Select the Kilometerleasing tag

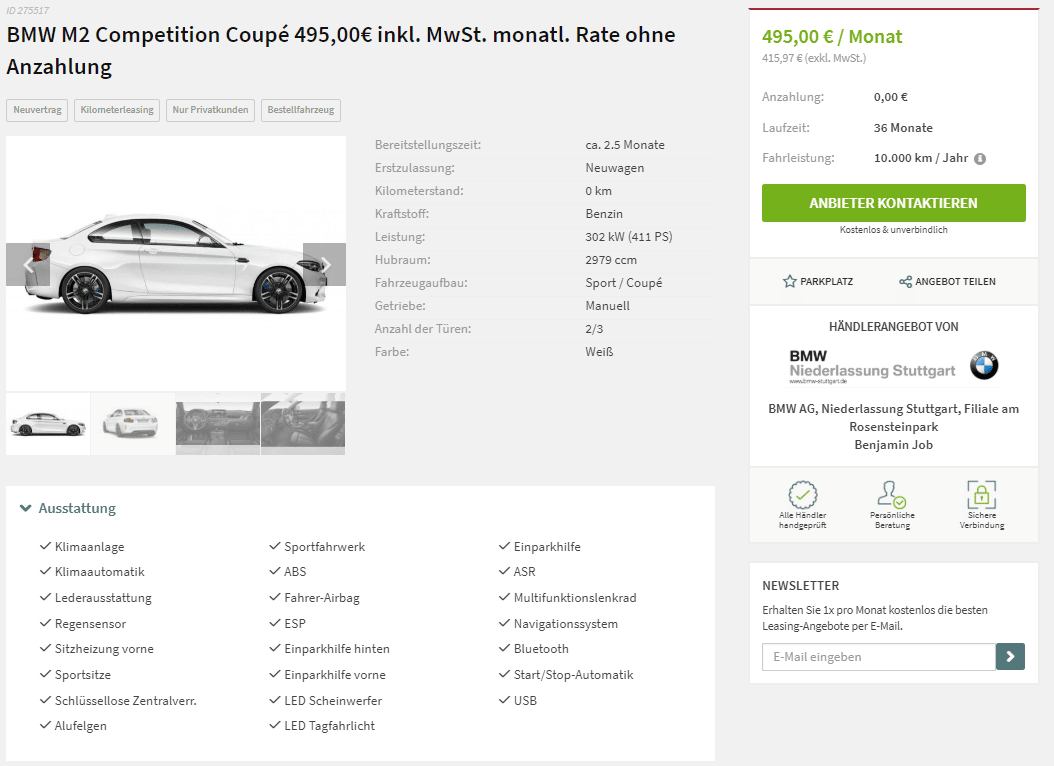point(117,110)
